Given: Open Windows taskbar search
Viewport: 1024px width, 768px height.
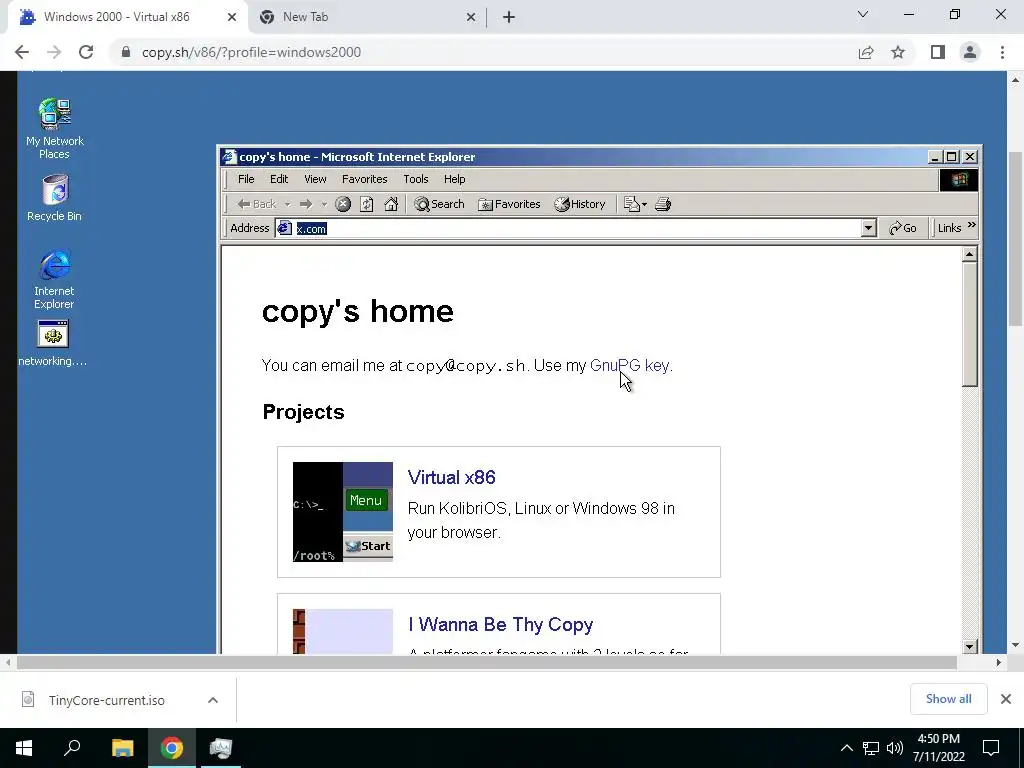Looking at the screenshot, I should coord(72,748).
